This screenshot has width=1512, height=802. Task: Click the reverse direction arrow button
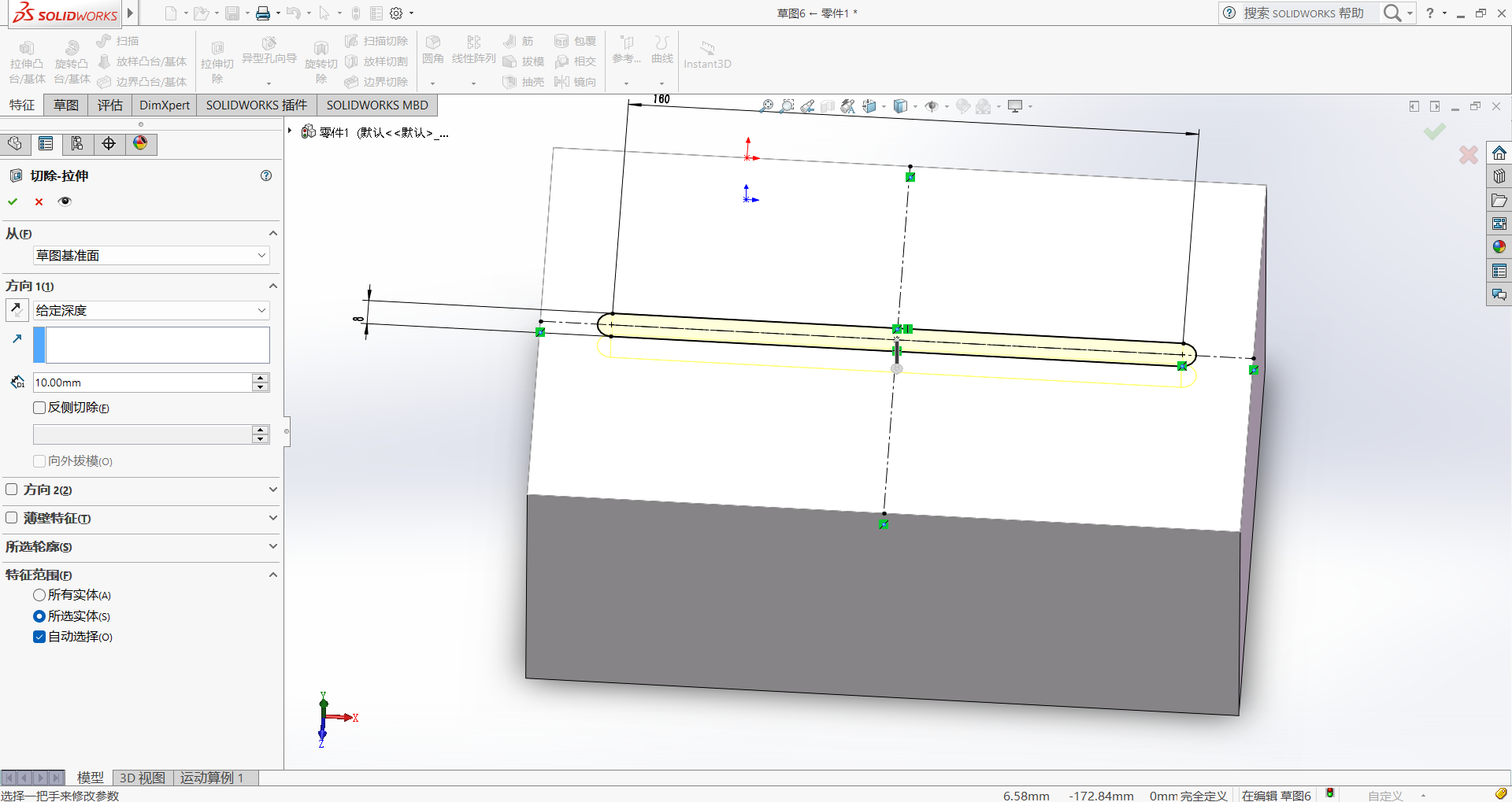(x=17, y=310)
